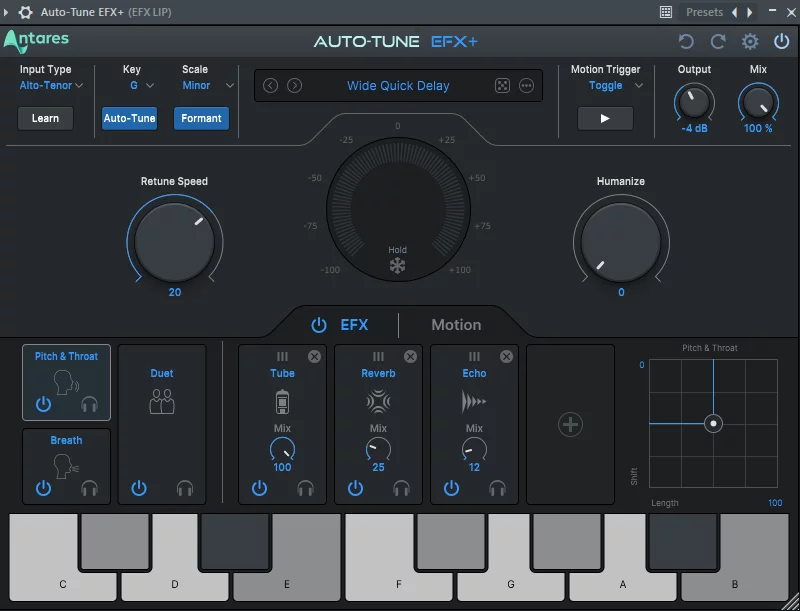Remove the Reverb effect slot

click(x=410, y=357)
